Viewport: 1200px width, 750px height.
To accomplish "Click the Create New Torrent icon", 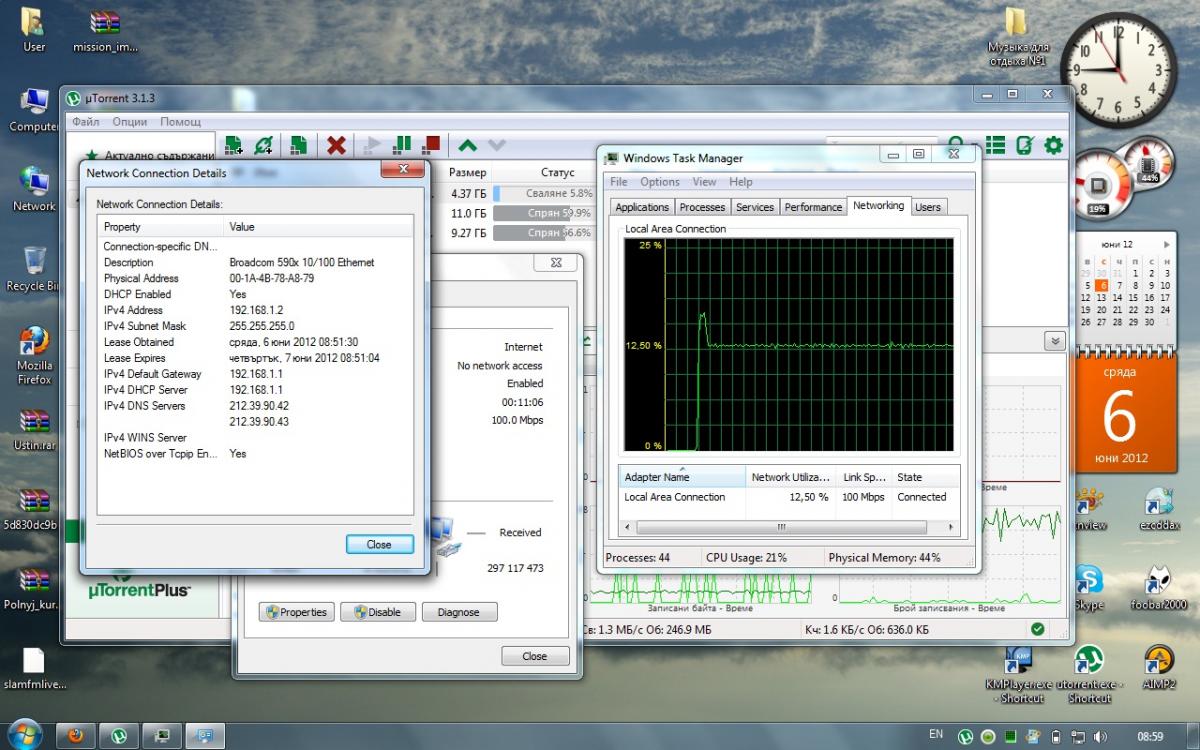I will 298,146.
